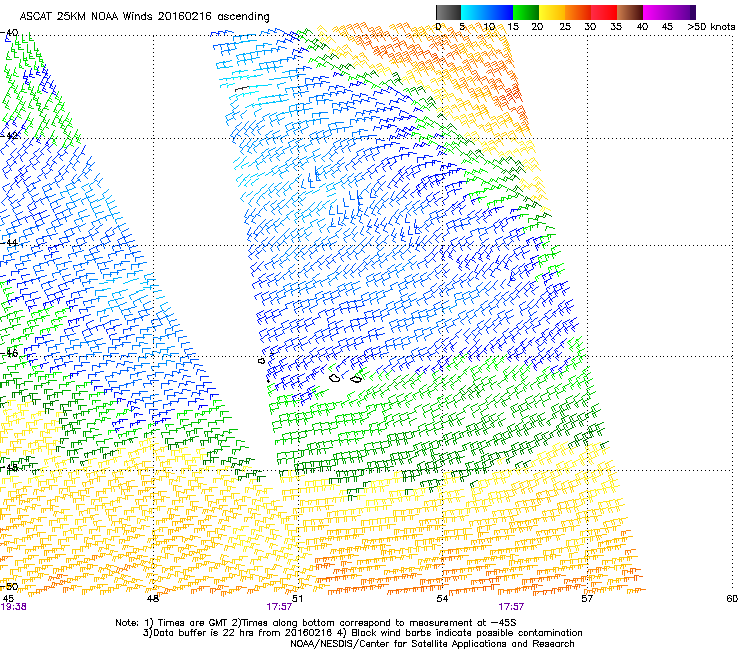This screenshot has height=650, width=740.
Task: Click the orange 25-30 knots legend swatch
Action: coord(578,12)
